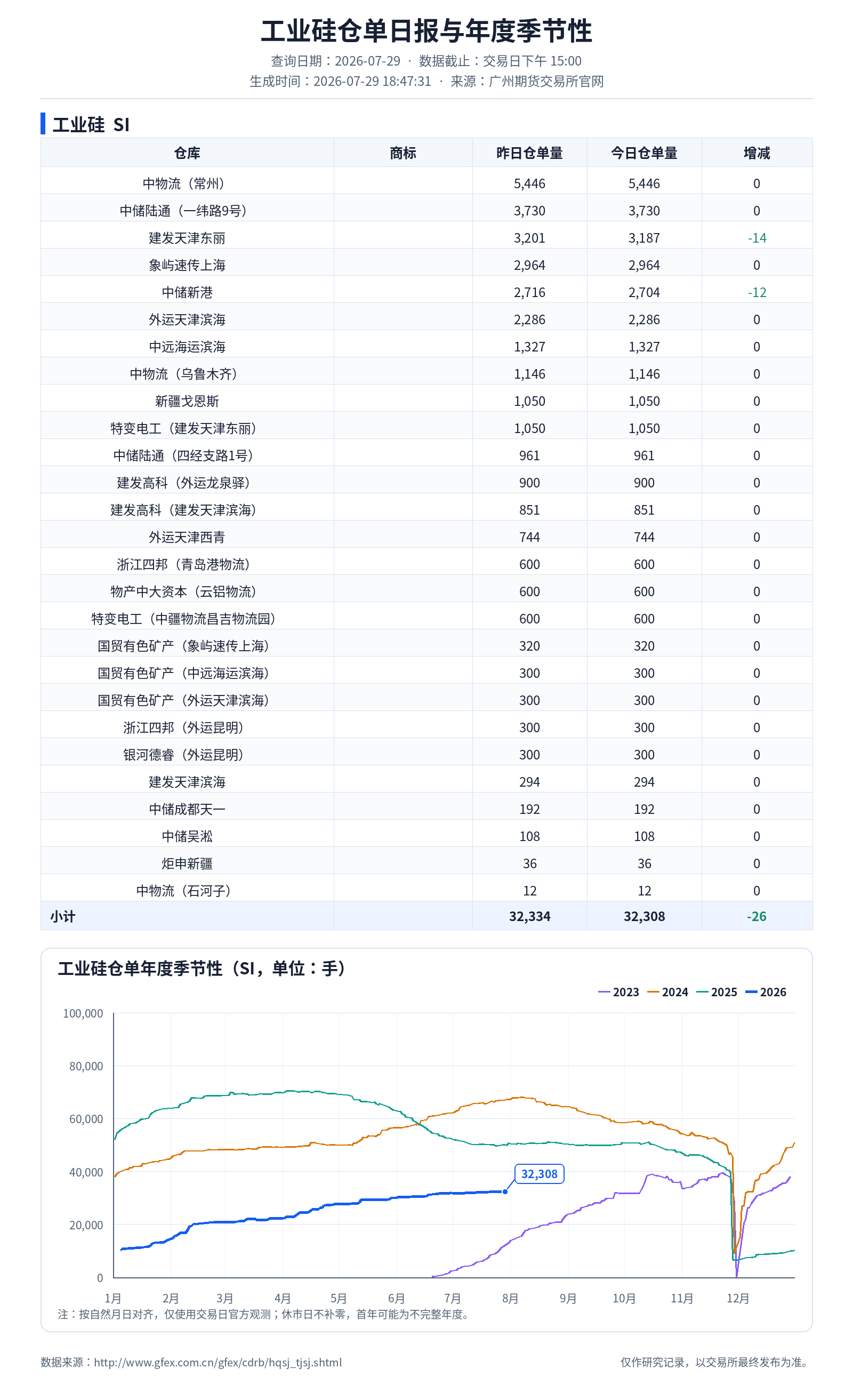Click the -12 change value for 中储新港
853x1400 pixels.
pos(757,292)
